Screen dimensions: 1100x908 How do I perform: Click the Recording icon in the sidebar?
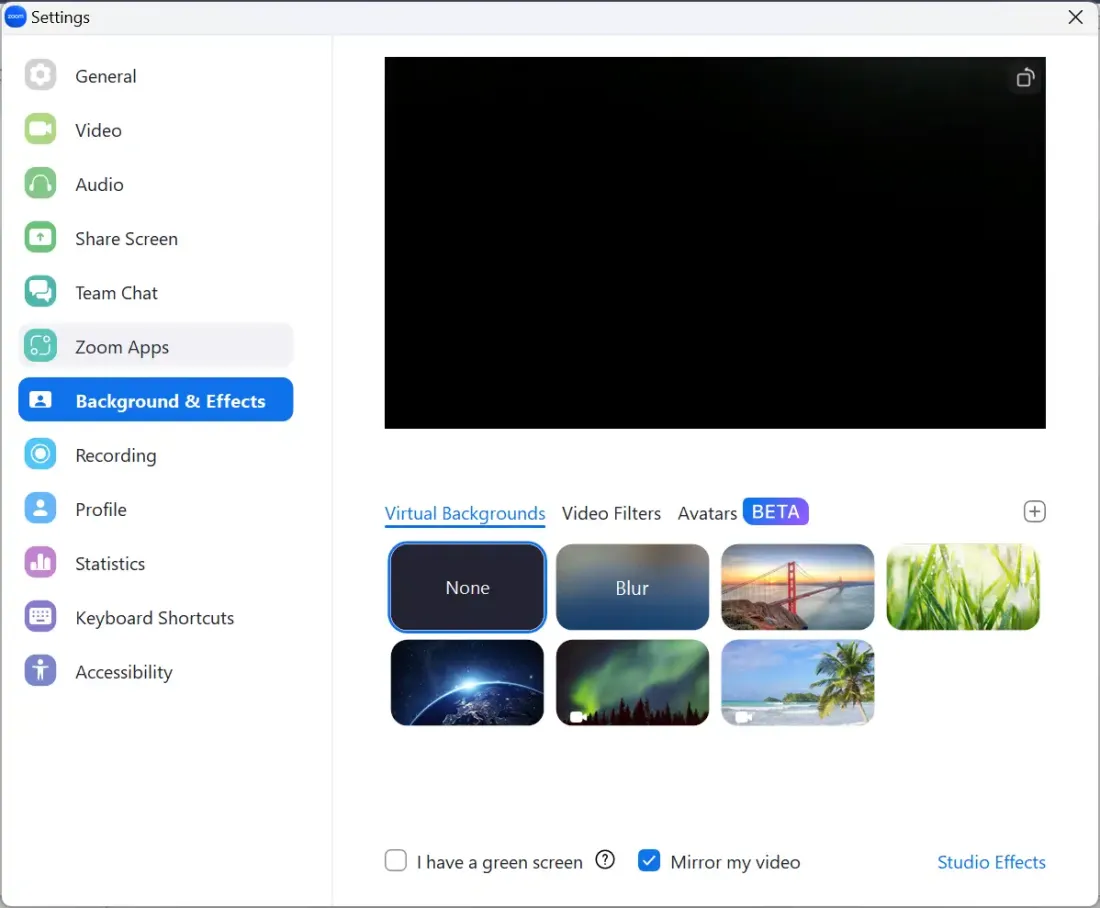(40, 455)
